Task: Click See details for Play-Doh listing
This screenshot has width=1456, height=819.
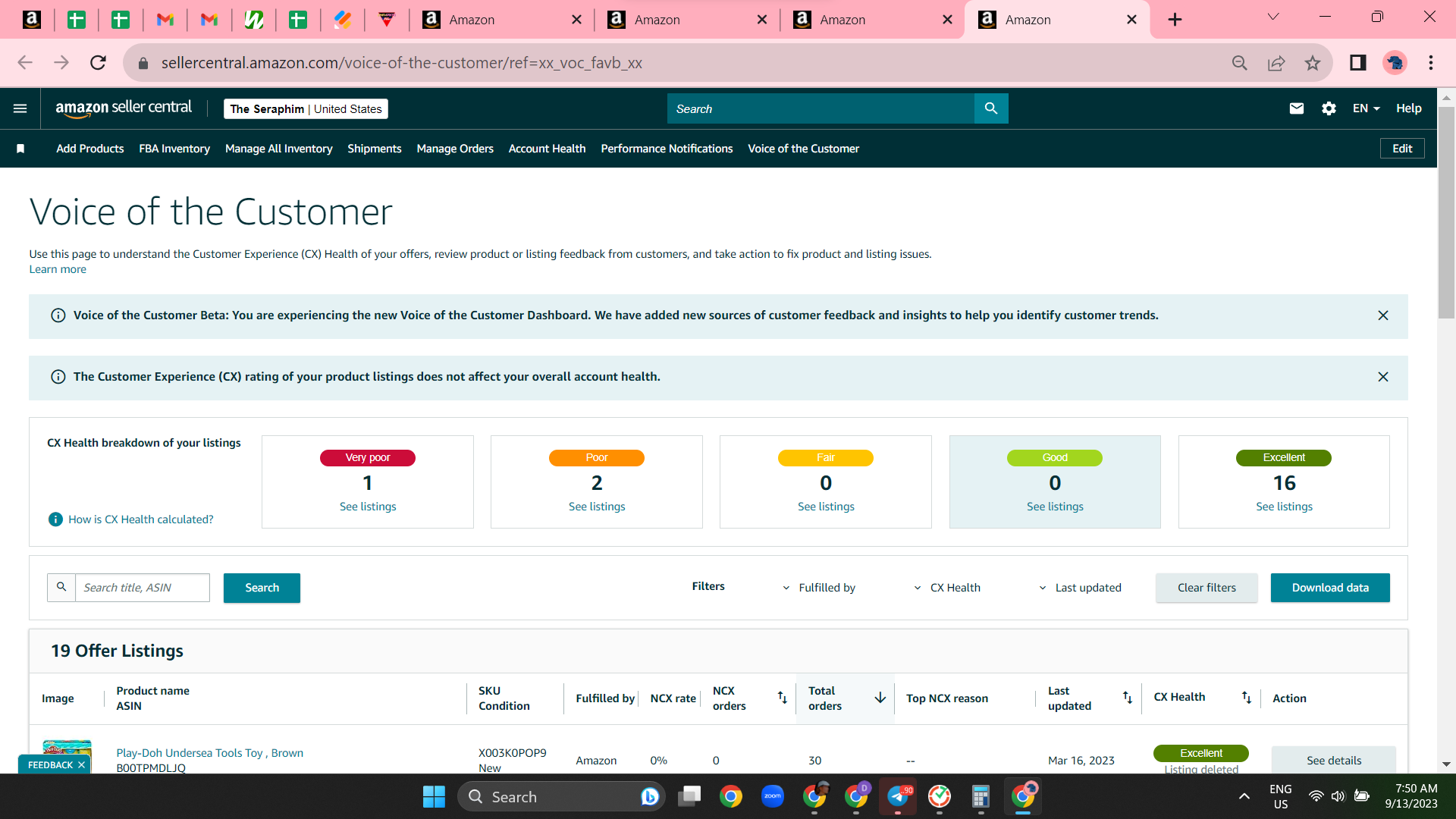Action: pos(1334,760)
